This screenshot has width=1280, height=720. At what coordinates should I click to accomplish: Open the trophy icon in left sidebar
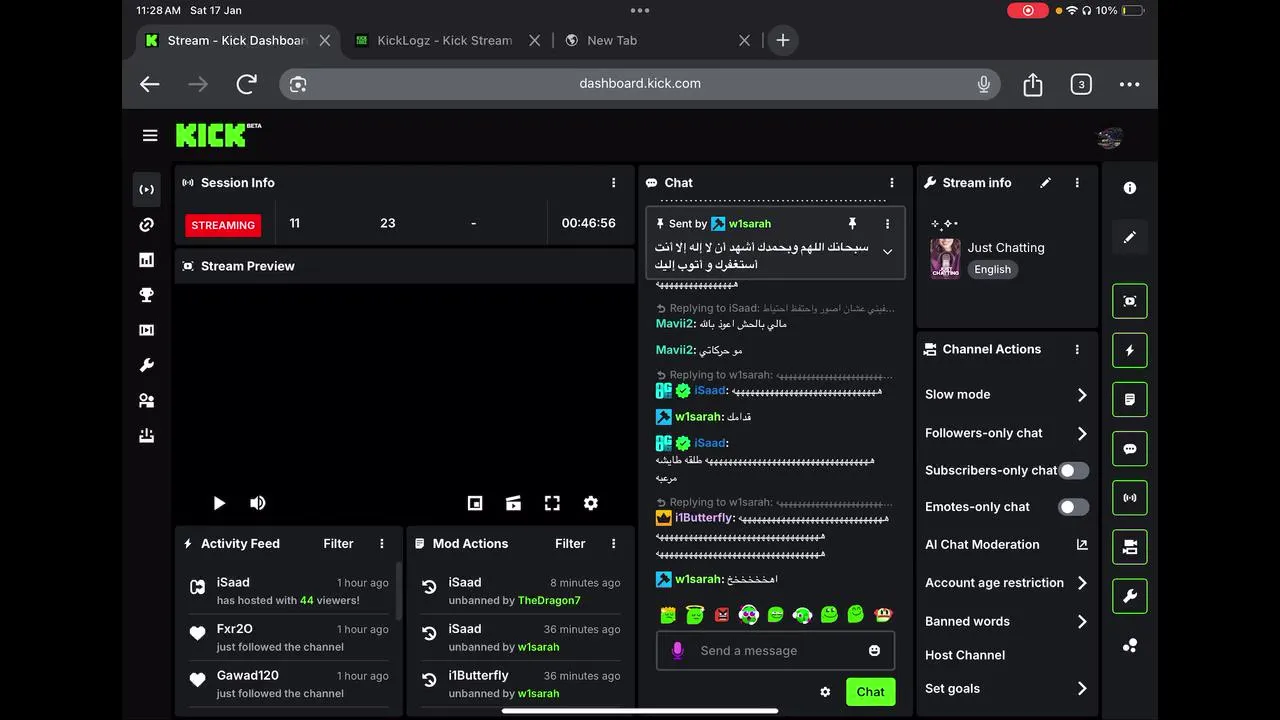pyautogui.click(x=147, y=295)
